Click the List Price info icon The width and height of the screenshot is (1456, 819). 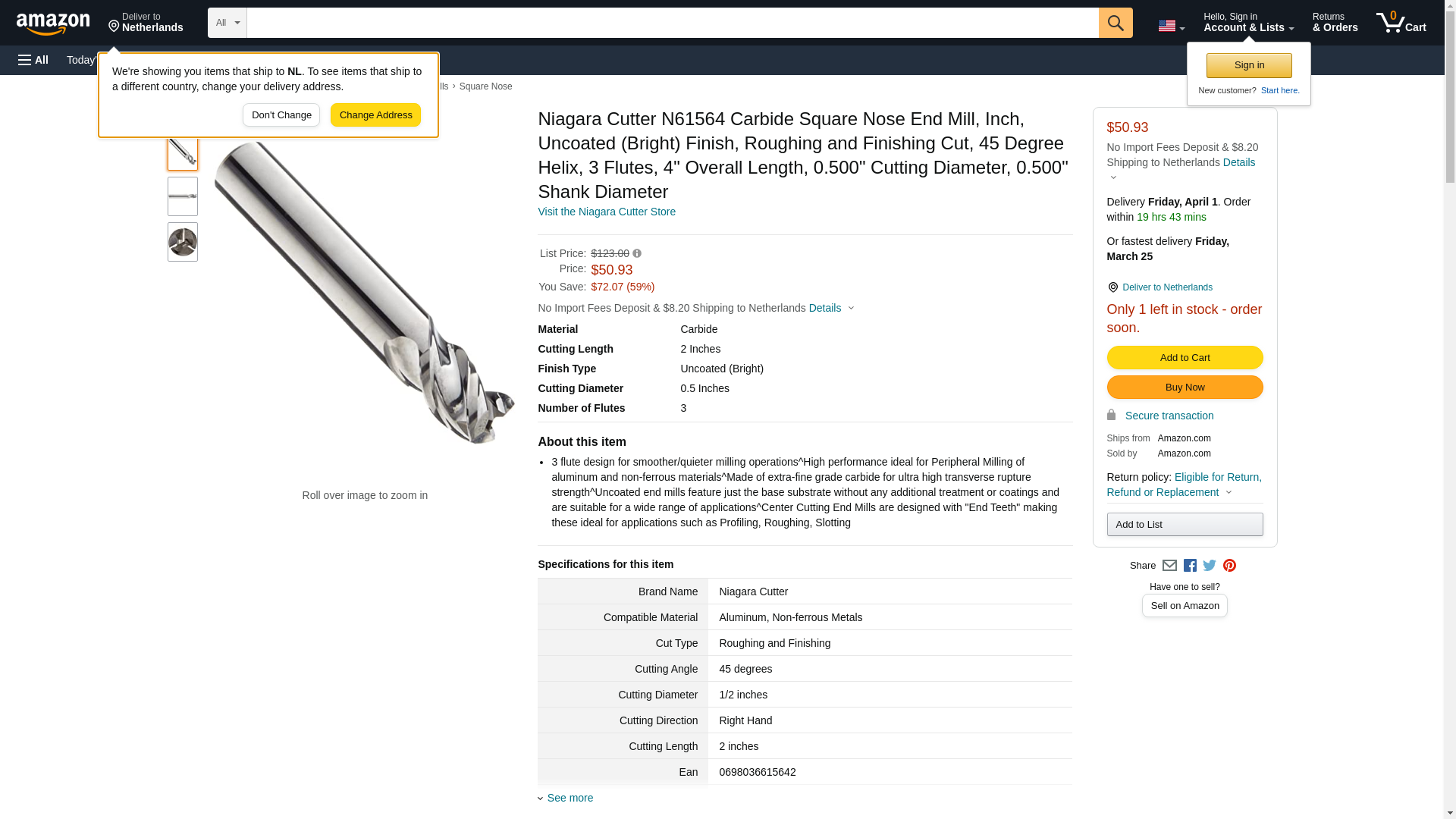pos(637,254)
